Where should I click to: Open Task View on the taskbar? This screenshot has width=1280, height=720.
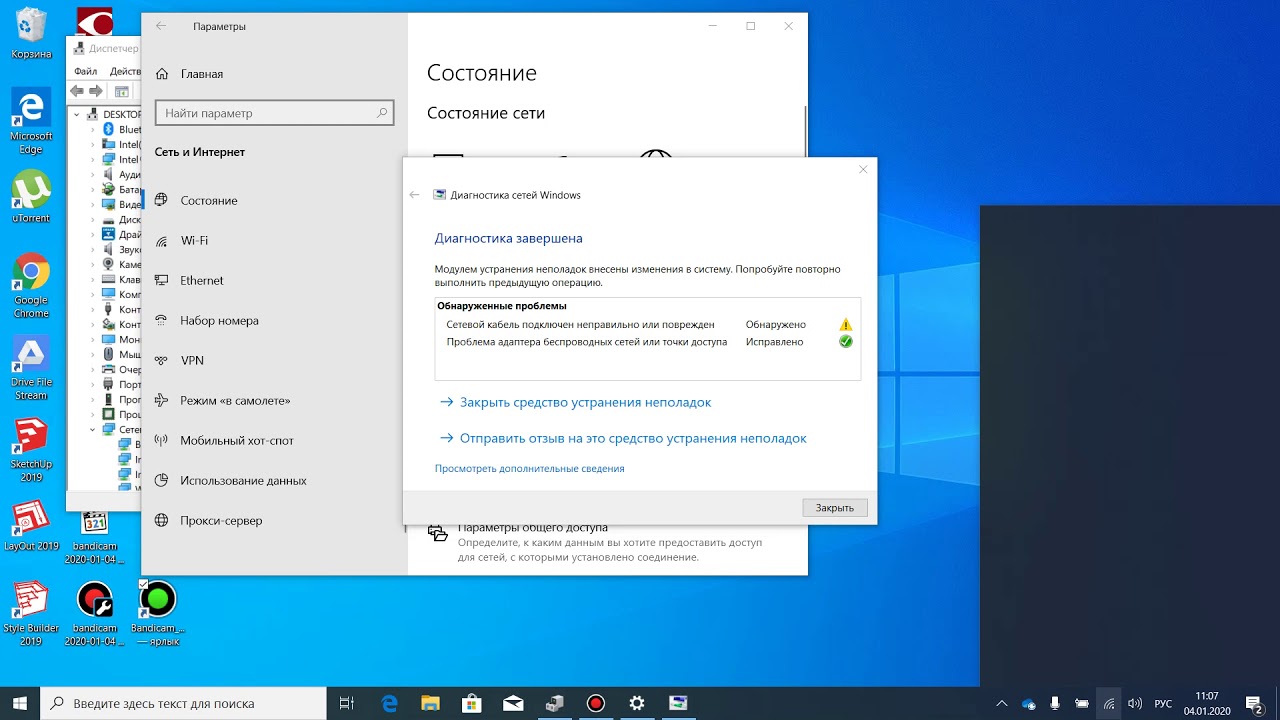pos(347,703)
